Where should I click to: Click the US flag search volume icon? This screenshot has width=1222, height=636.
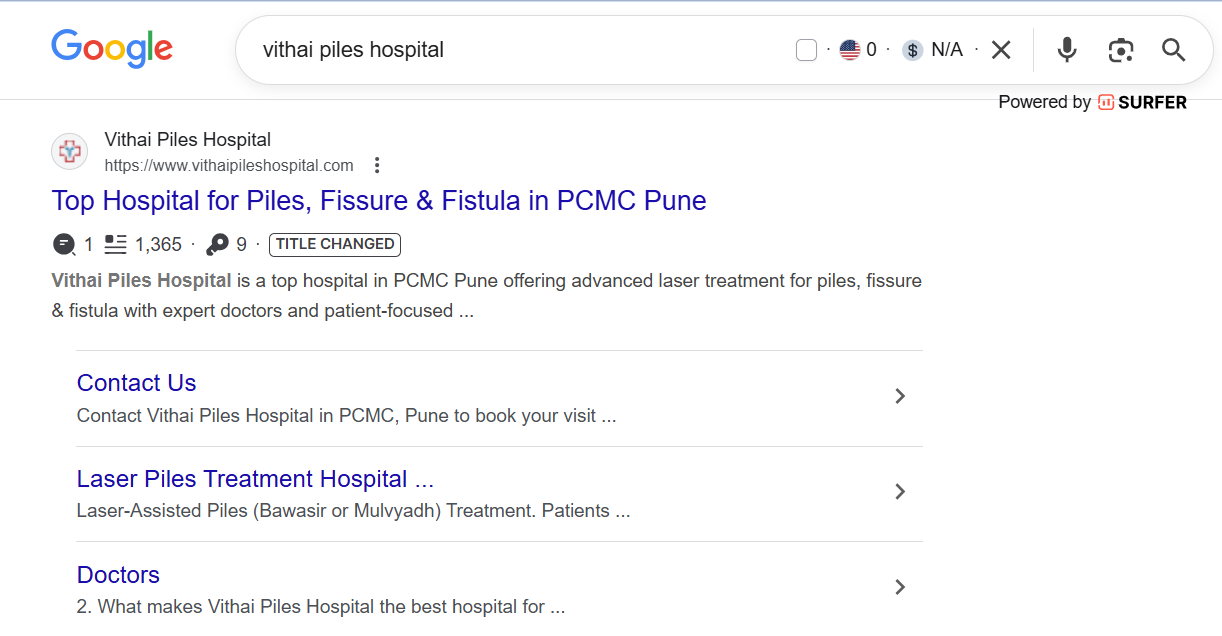(x=850, y=50)
